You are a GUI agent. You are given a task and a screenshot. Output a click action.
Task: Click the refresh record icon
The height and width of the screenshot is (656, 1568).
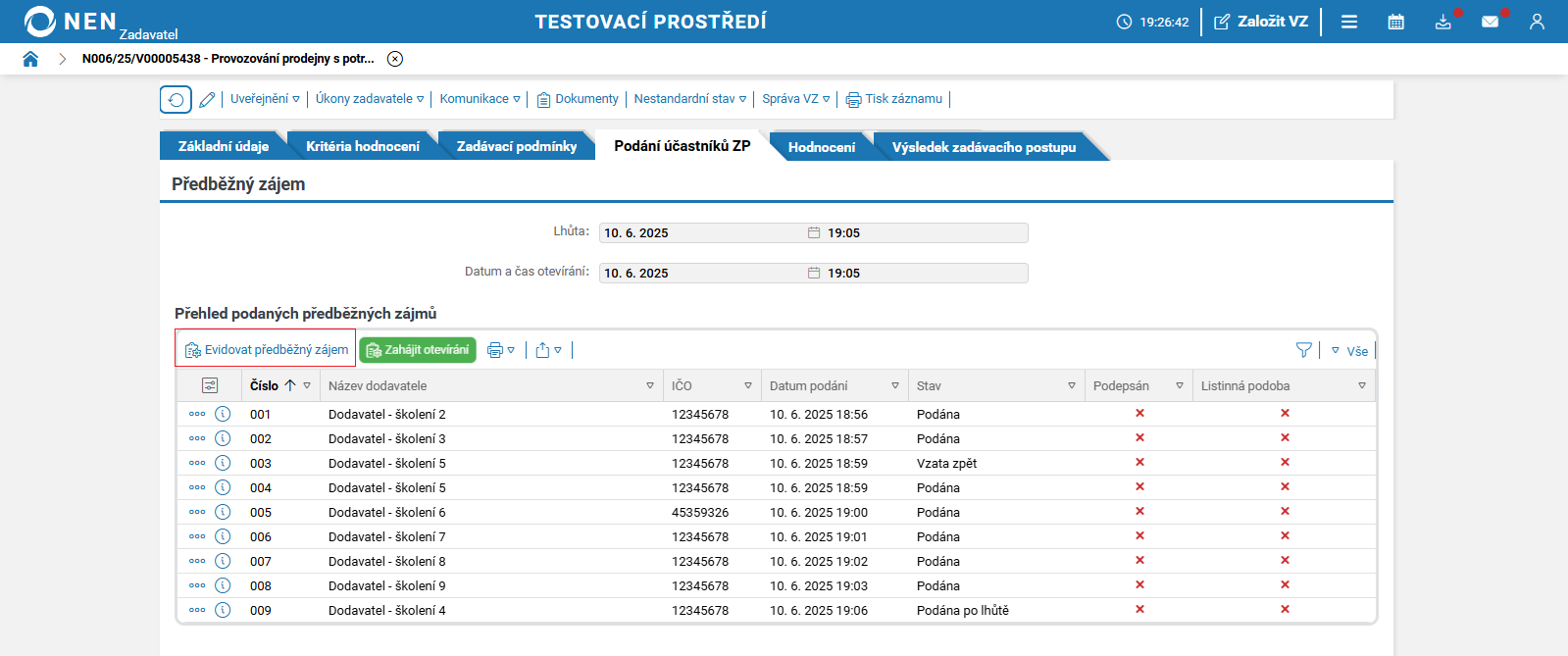coord(176,100)
